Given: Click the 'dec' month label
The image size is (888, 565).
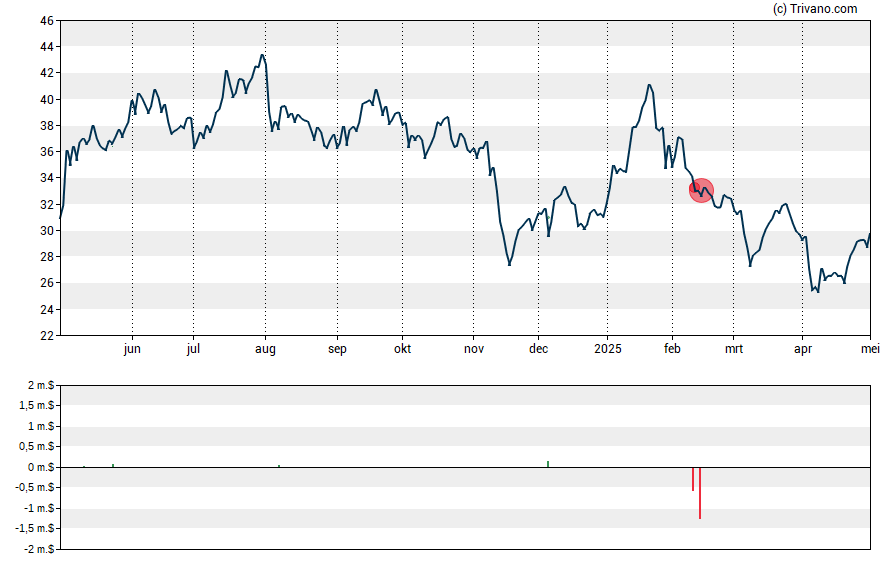Looking at the screenshot, I should (539, 349).
